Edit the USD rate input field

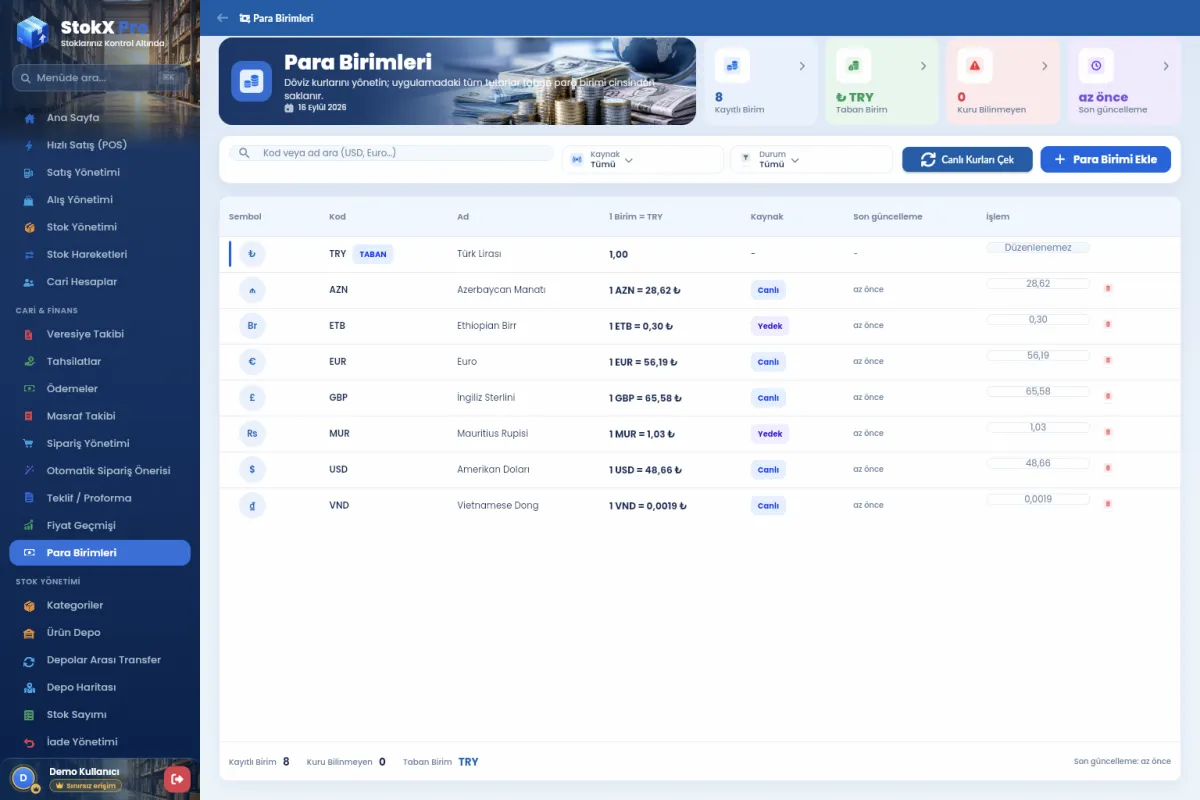[x=1038, y=463]
